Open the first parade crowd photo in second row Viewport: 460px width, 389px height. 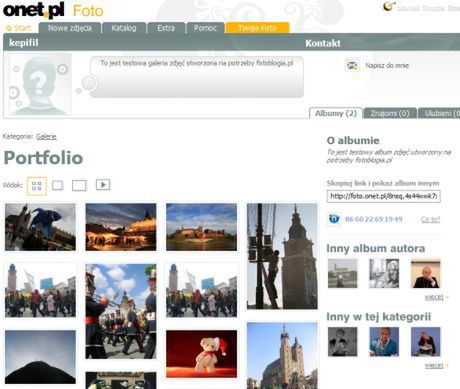tap(40, 290)
